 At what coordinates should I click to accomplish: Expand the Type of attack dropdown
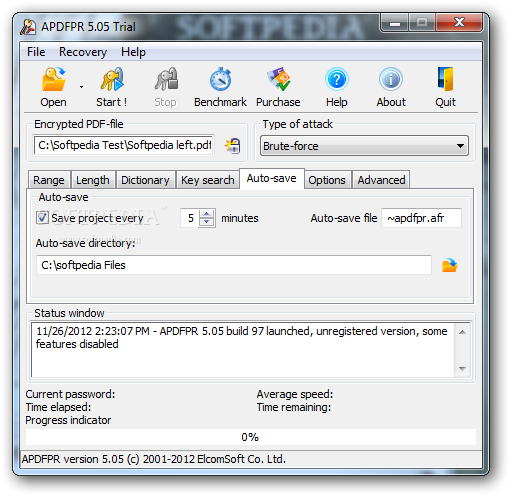click(x=364, y=146)
